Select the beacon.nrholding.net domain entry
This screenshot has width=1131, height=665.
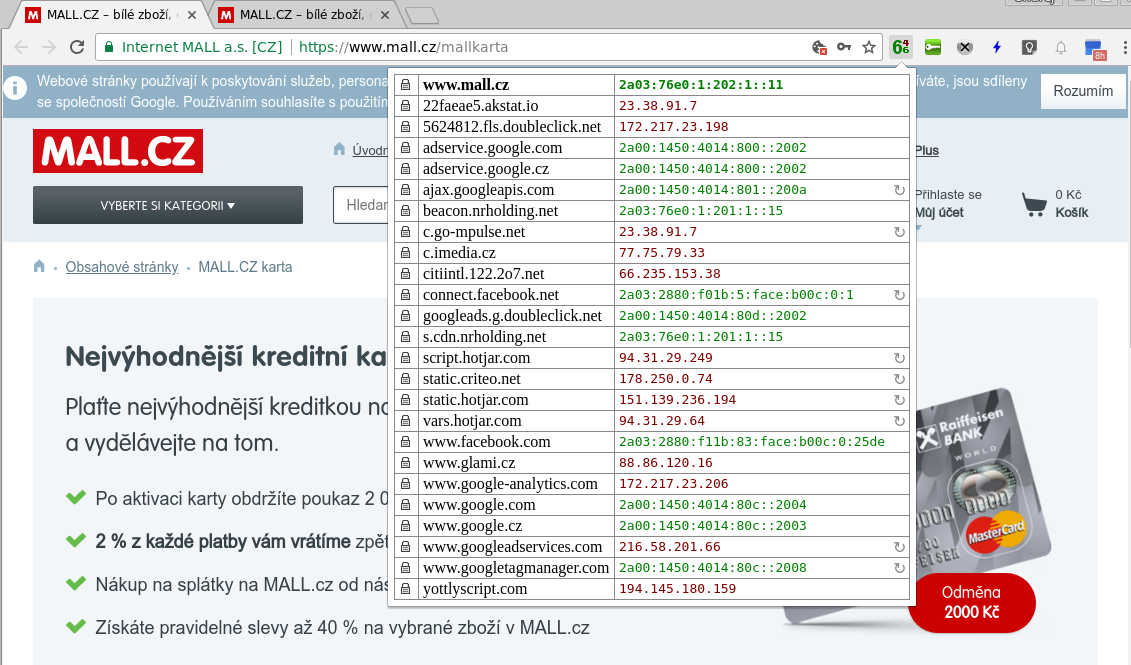(490, 211)
